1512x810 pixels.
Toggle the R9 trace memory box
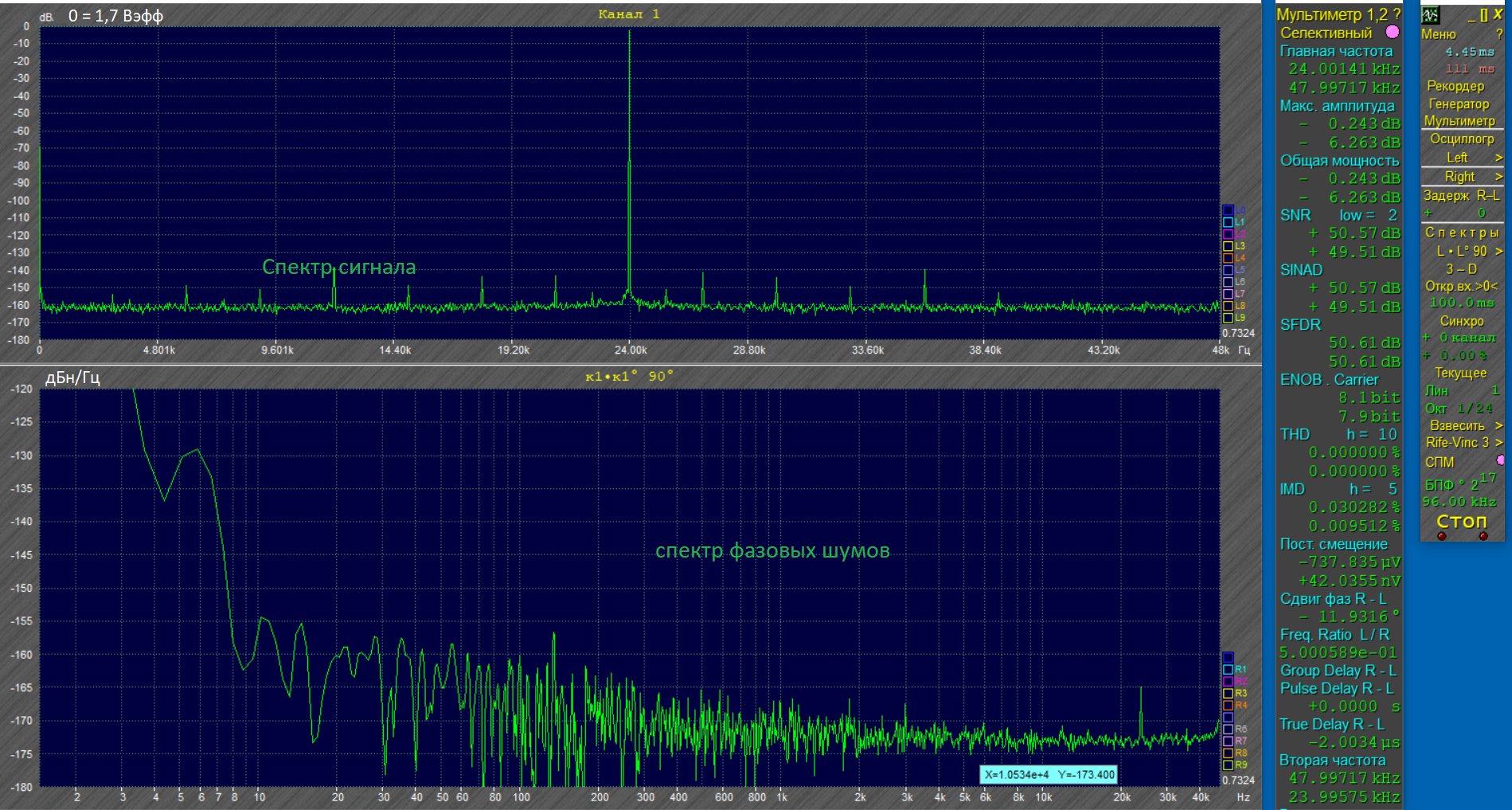pyautogui.click(x=1228, y=765)
